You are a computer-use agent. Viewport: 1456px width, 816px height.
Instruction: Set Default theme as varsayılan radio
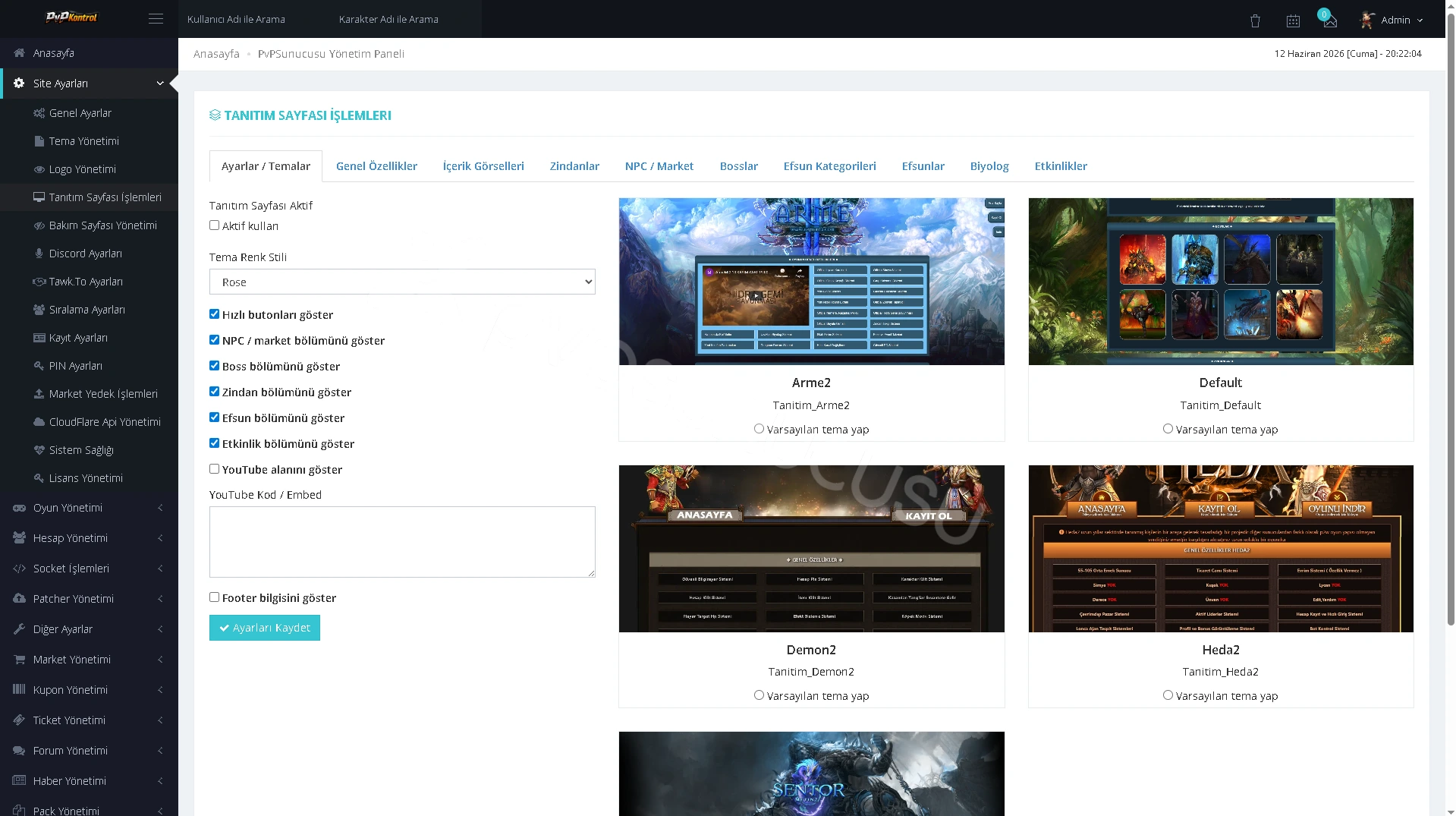click(1168, 429)
